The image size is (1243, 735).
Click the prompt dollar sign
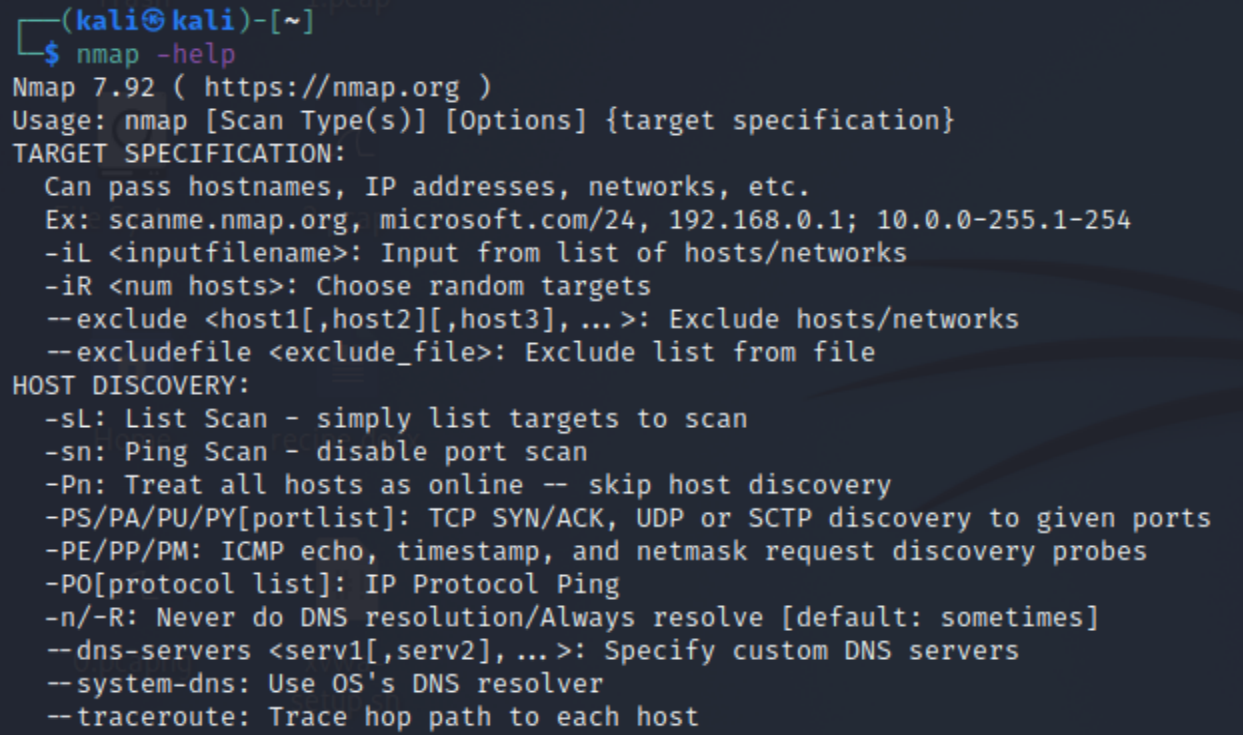(52, 55)
